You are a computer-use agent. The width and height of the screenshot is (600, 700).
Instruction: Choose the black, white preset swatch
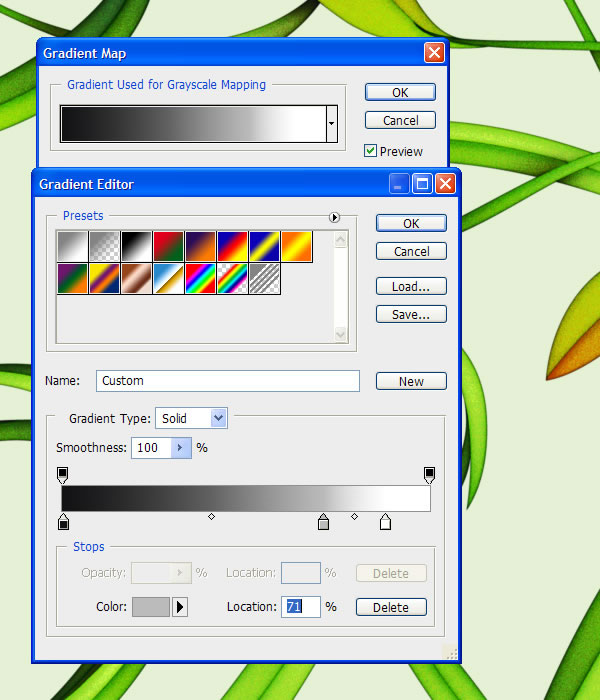[137, 246]
